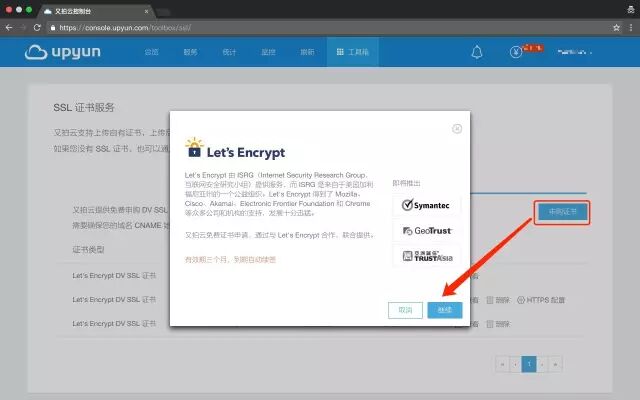640x400 pixels.
Task: Close the Let's Encrypt dialog with X
Action: point(457,129)
